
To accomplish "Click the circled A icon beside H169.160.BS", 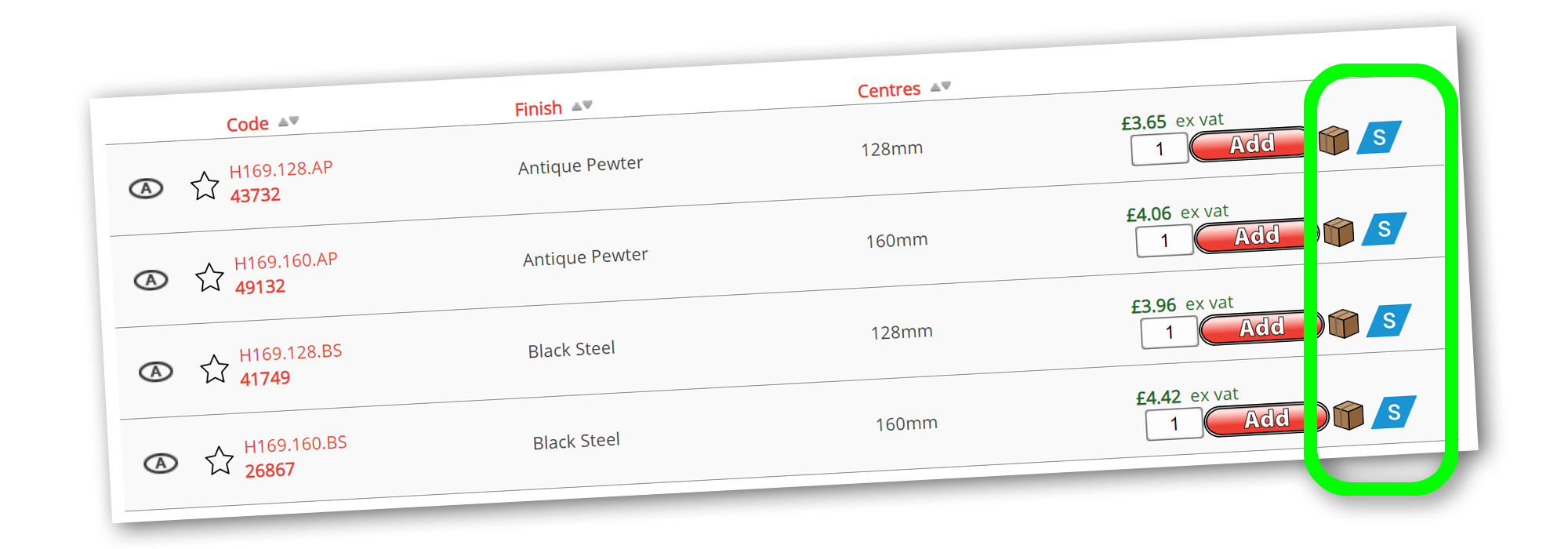I will 161,464.
